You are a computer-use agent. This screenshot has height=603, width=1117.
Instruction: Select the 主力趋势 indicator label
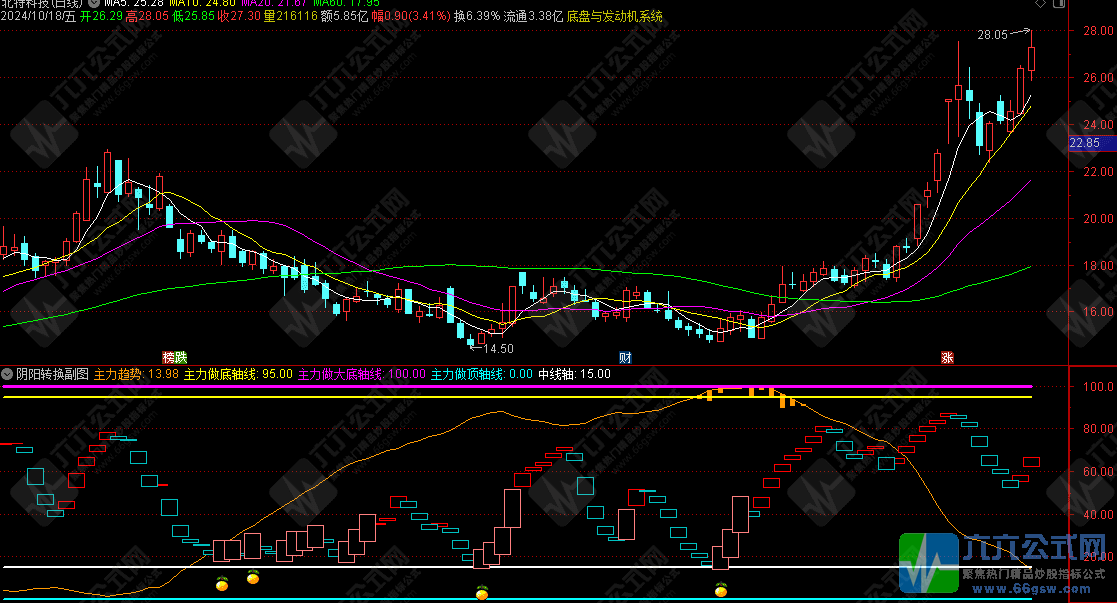coord(118,374)
